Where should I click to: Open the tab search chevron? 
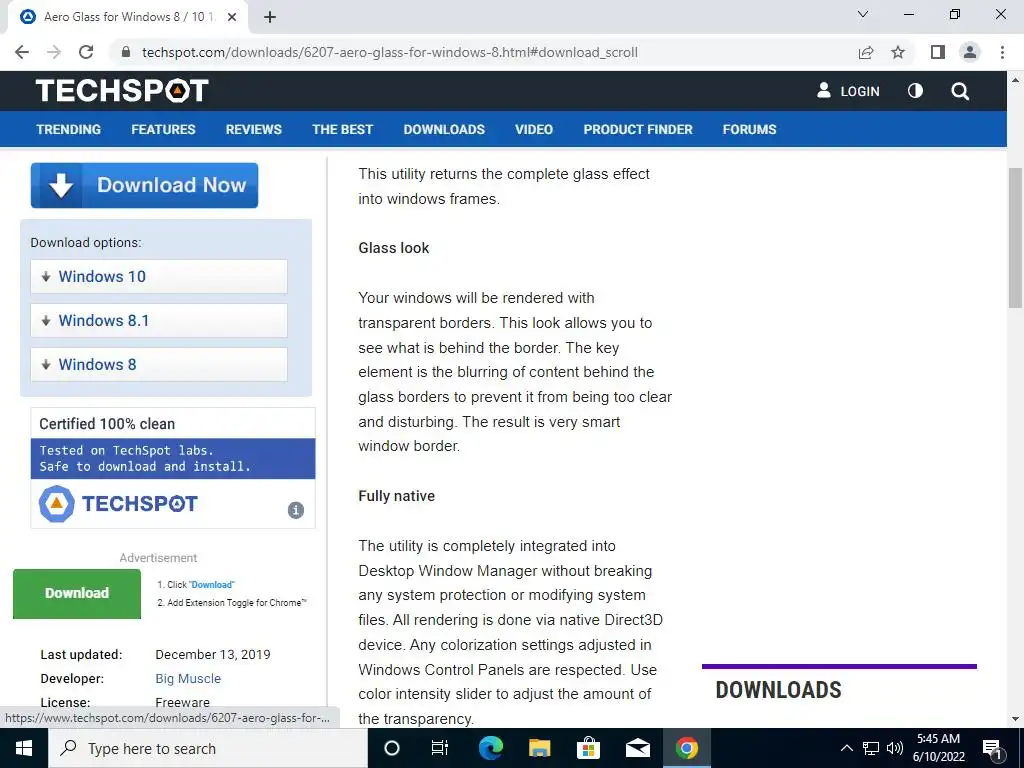click(x=863, y=14)
